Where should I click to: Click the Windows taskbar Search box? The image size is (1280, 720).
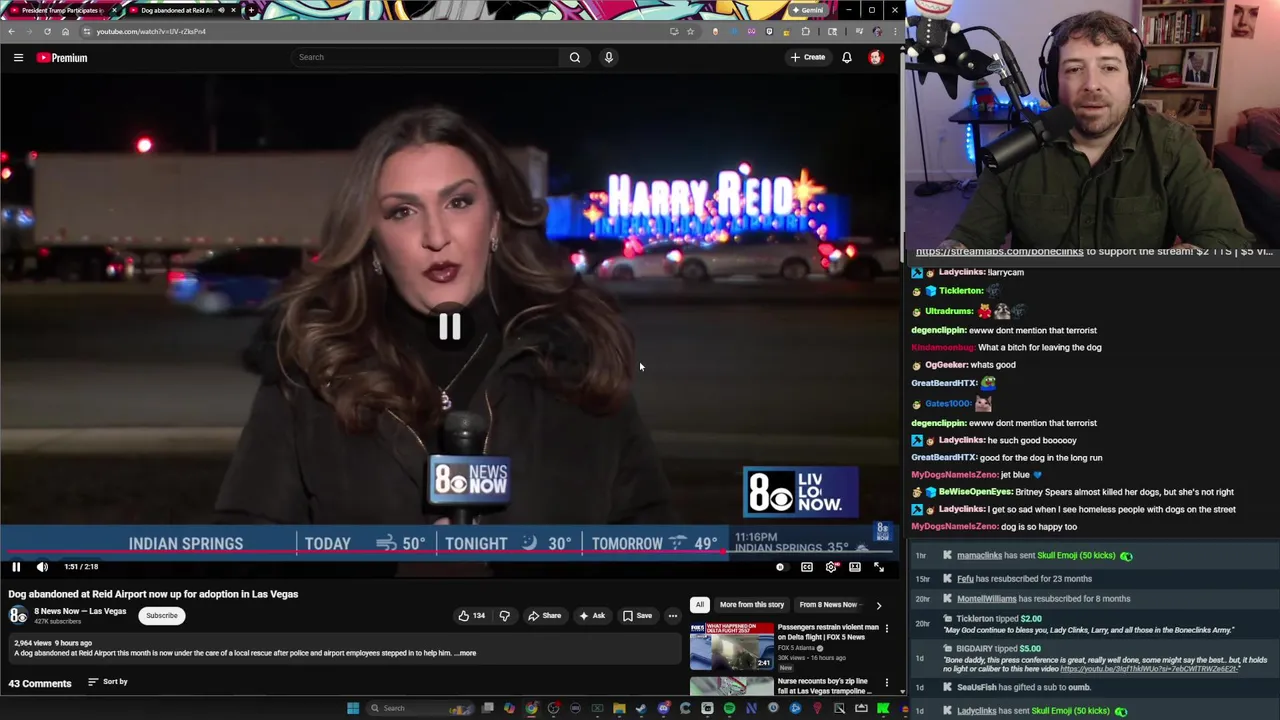pyautogui.click(x=420, y=708)
